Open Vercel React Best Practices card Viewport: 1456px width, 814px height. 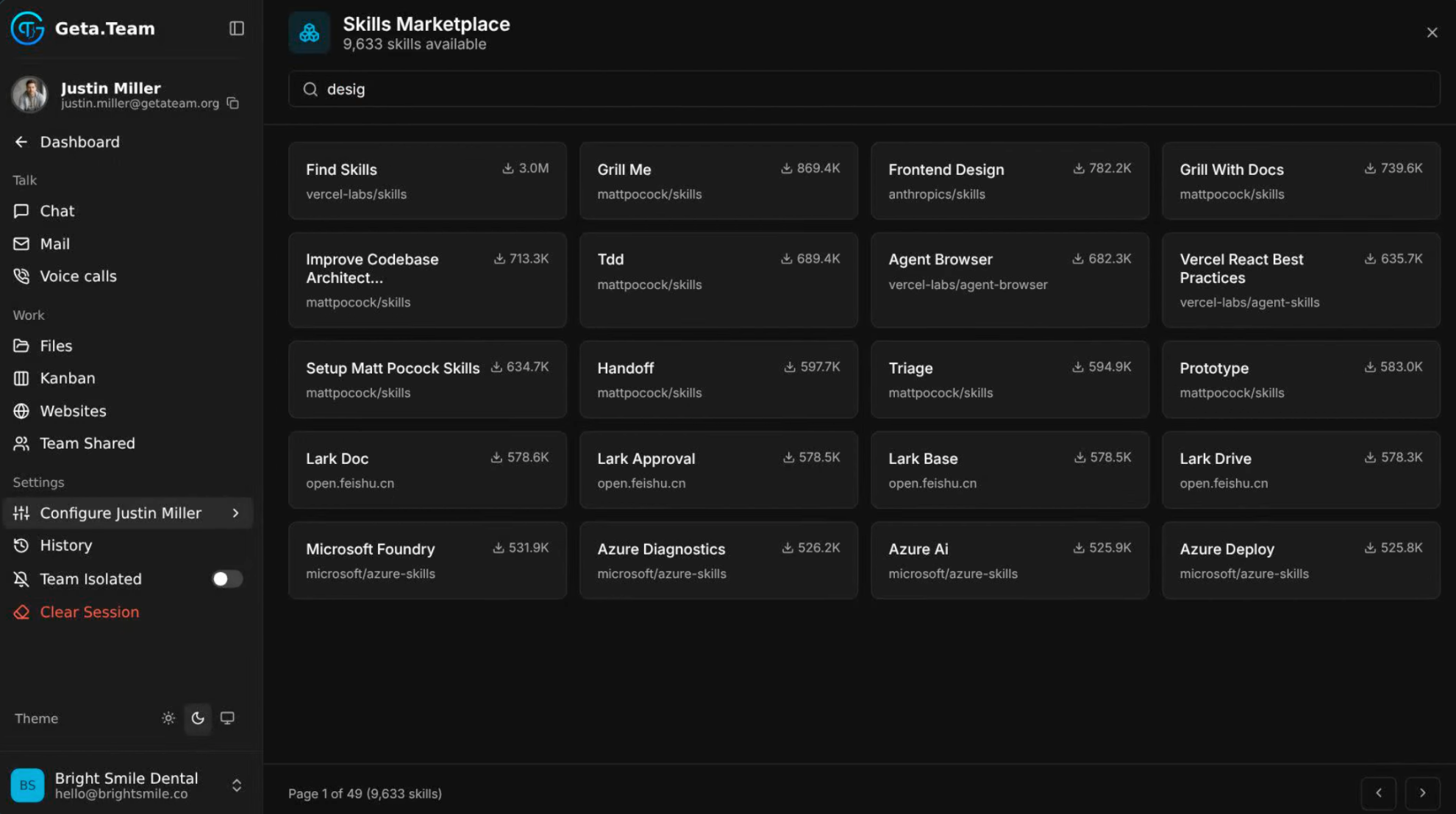[1301, 280]
